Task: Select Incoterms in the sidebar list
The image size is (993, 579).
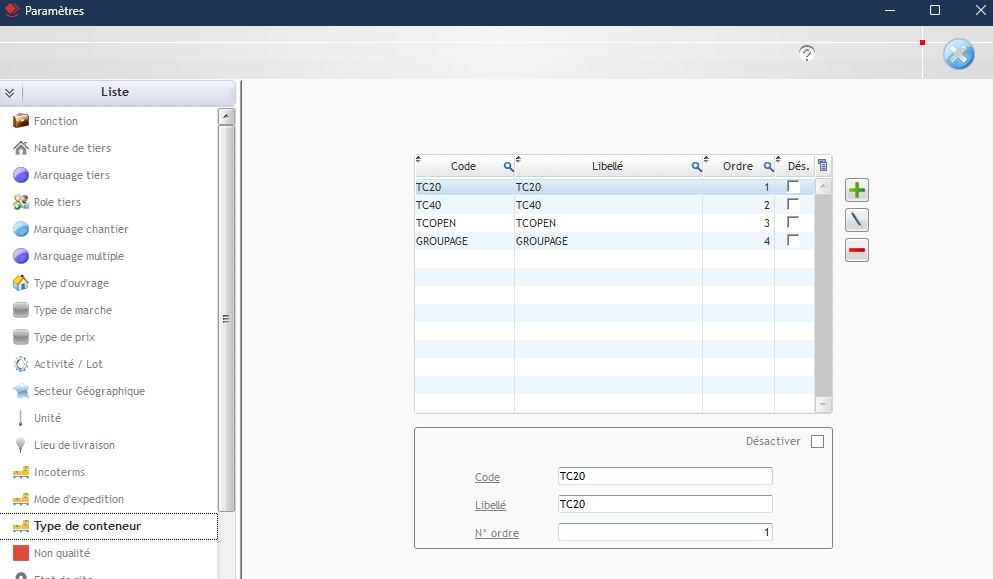Action: 59,472
